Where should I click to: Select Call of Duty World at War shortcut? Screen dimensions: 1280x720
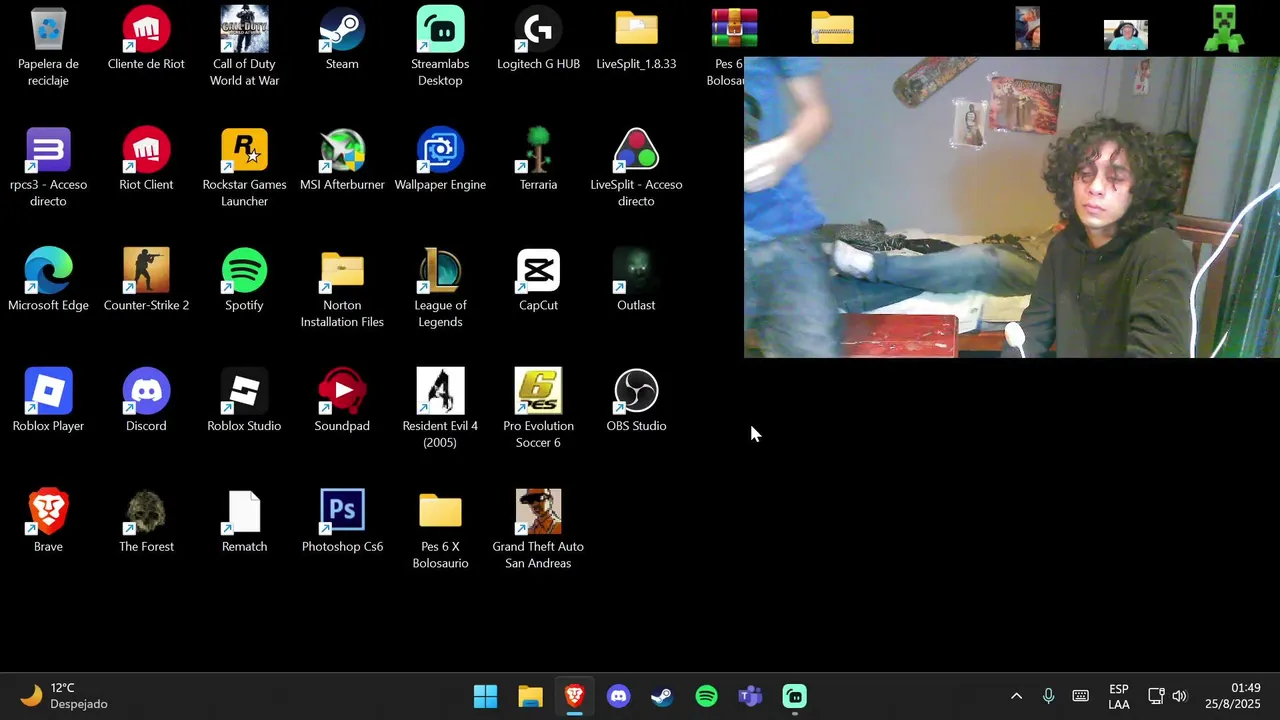(x=244, y=47)
